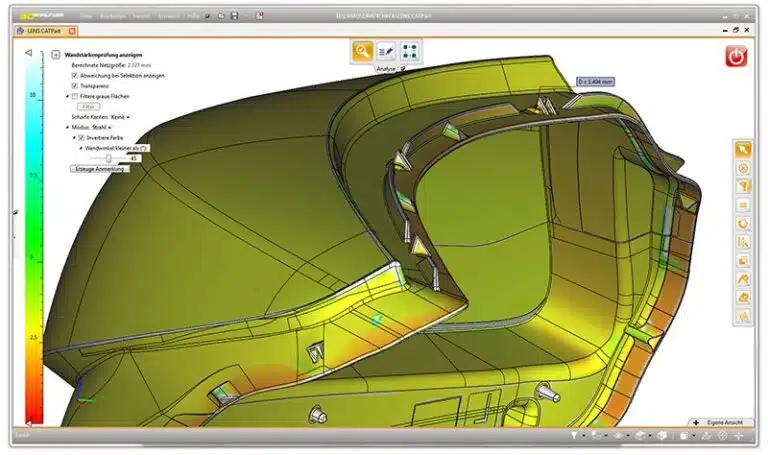Click the node structure icon in top toolbar

(411, 50)
